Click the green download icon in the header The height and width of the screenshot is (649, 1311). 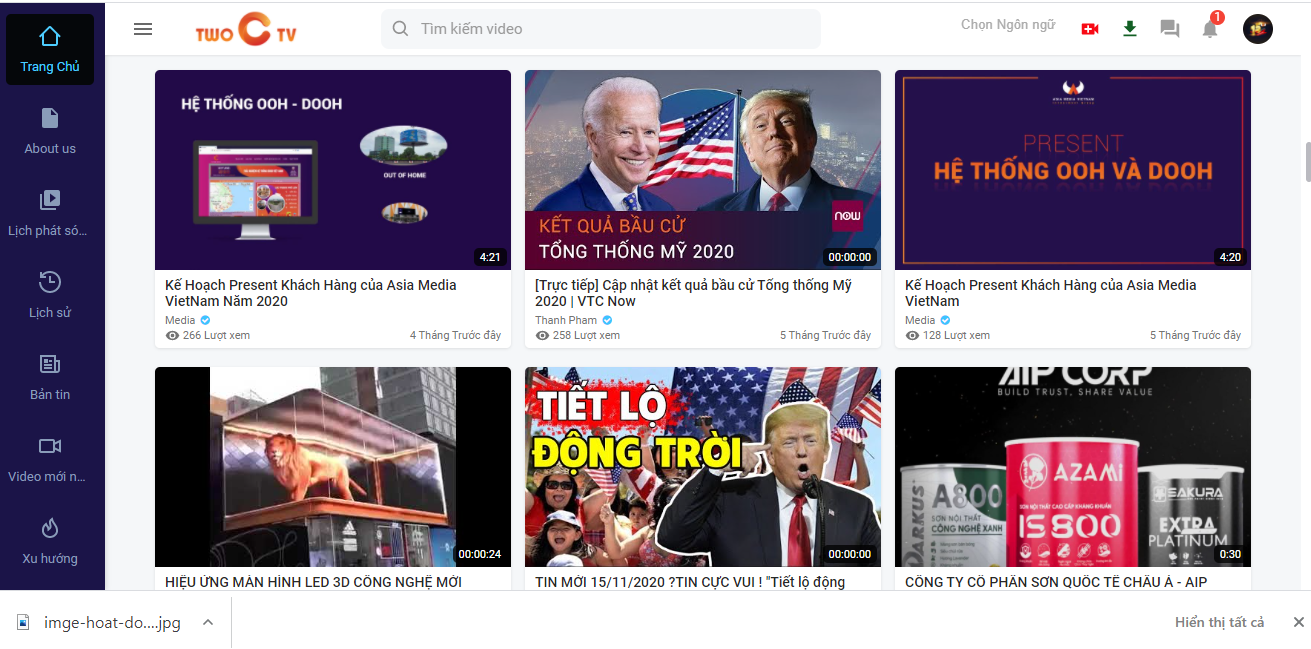[1130, 29]
